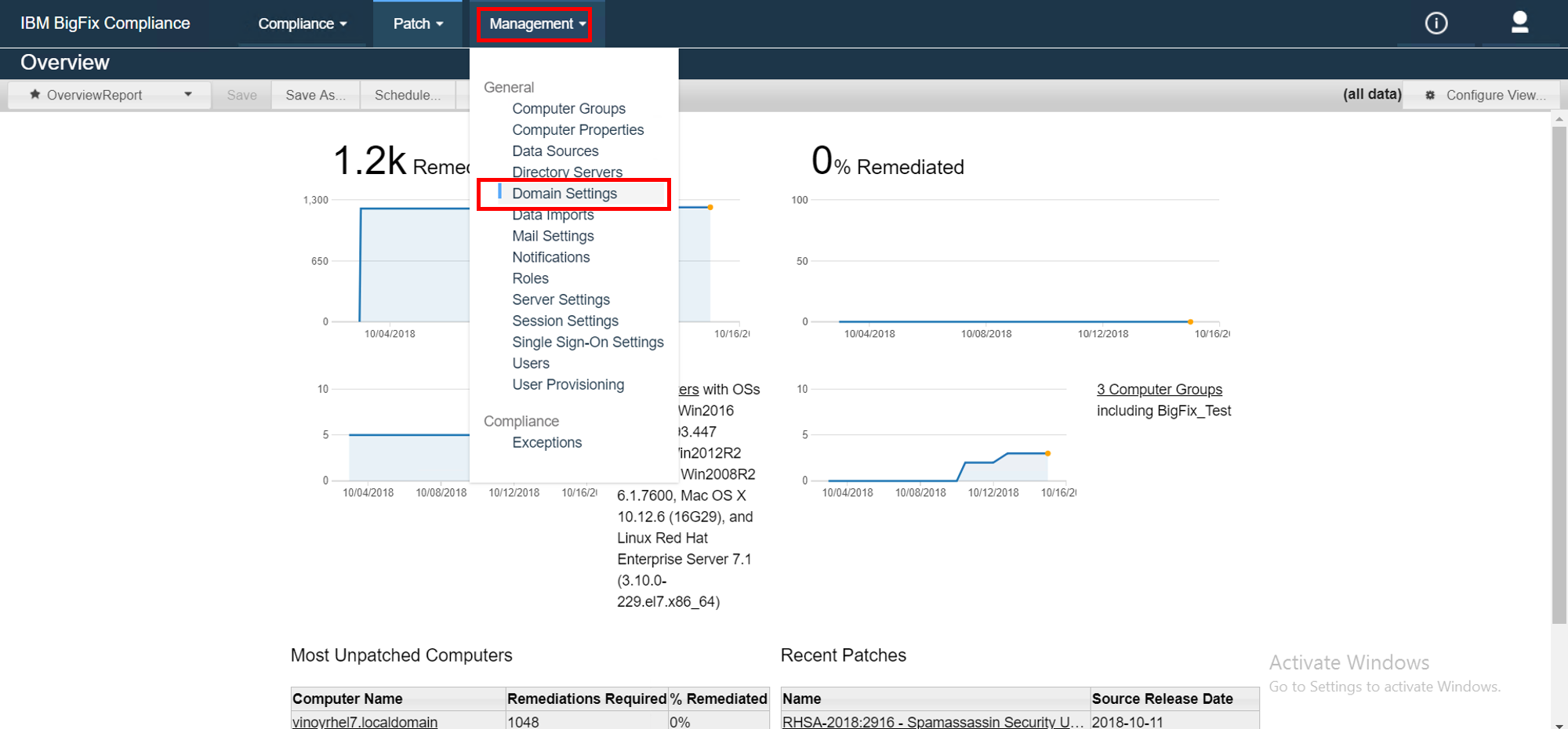Open the 3 Computer Groups link

(x=1159, y=389)
